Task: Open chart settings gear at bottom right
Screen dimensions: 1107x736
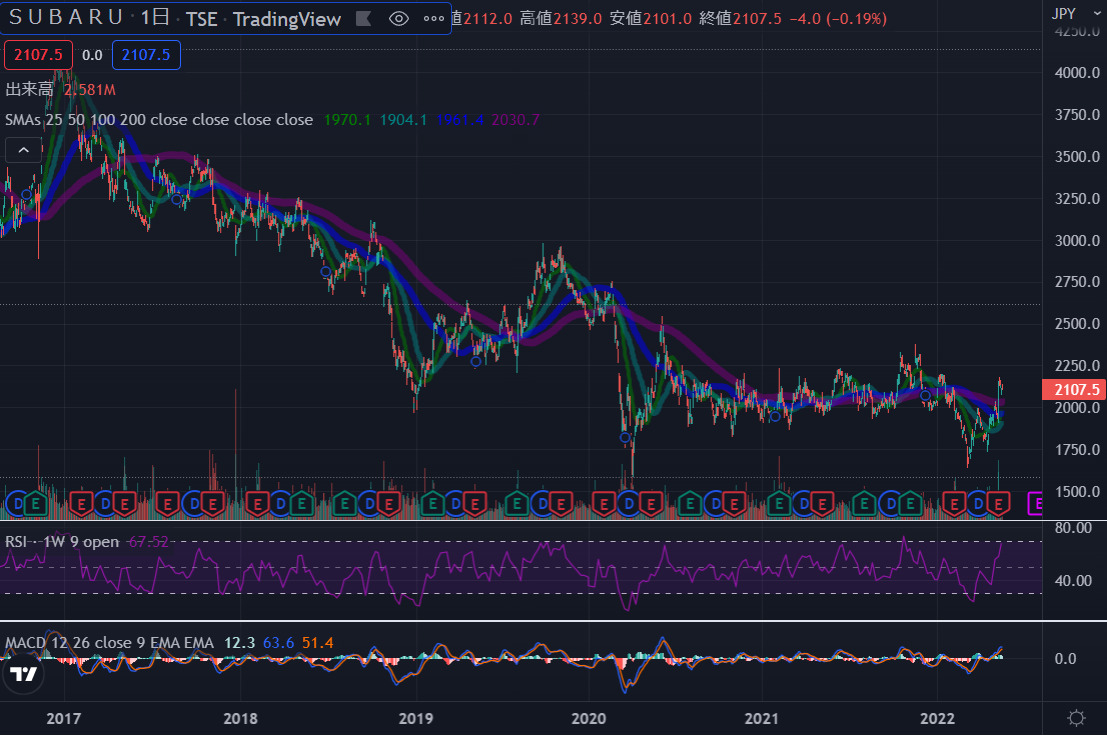Action: (x=1076, y=718)
